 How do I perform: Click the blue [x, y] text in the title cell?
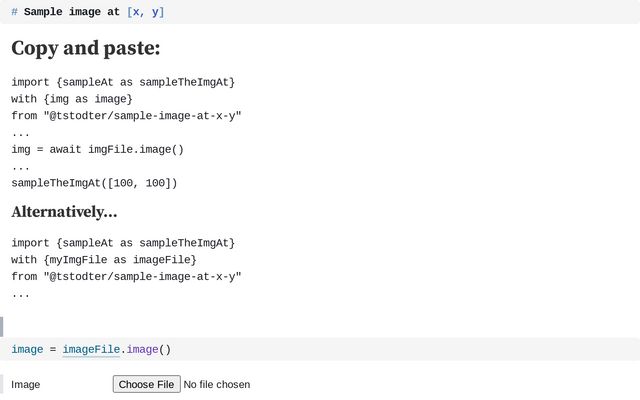click(x=145, y=12)
